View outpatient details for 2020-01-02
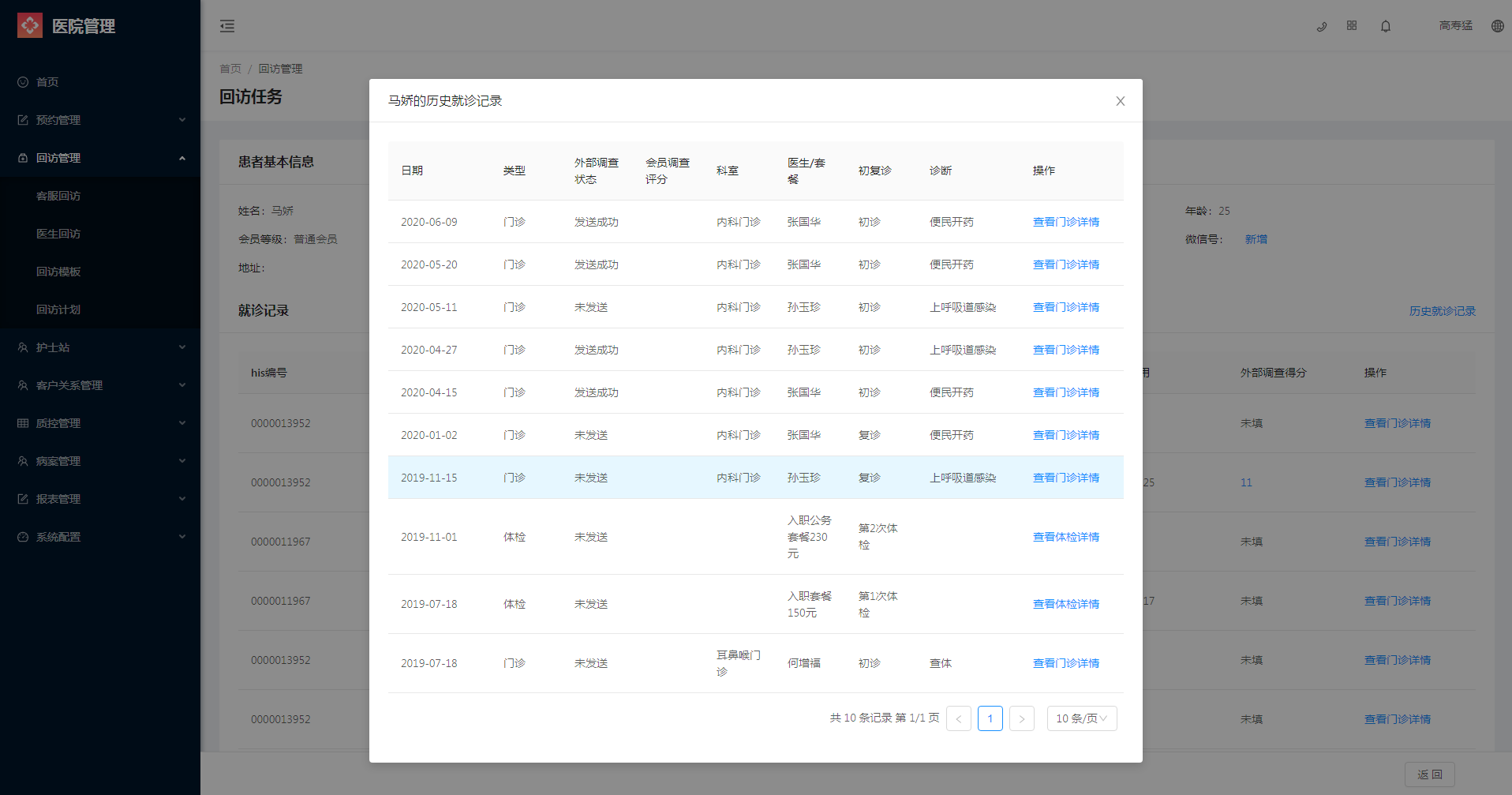1512x795 pixels. pyautogui.click(x=1066, y=435)
